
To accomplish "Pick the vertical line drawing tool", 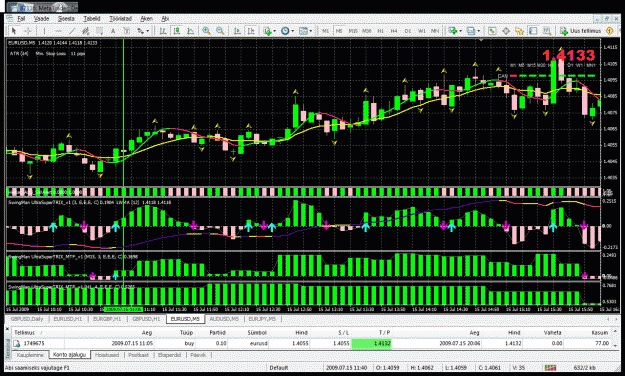I will pos(44,31).
